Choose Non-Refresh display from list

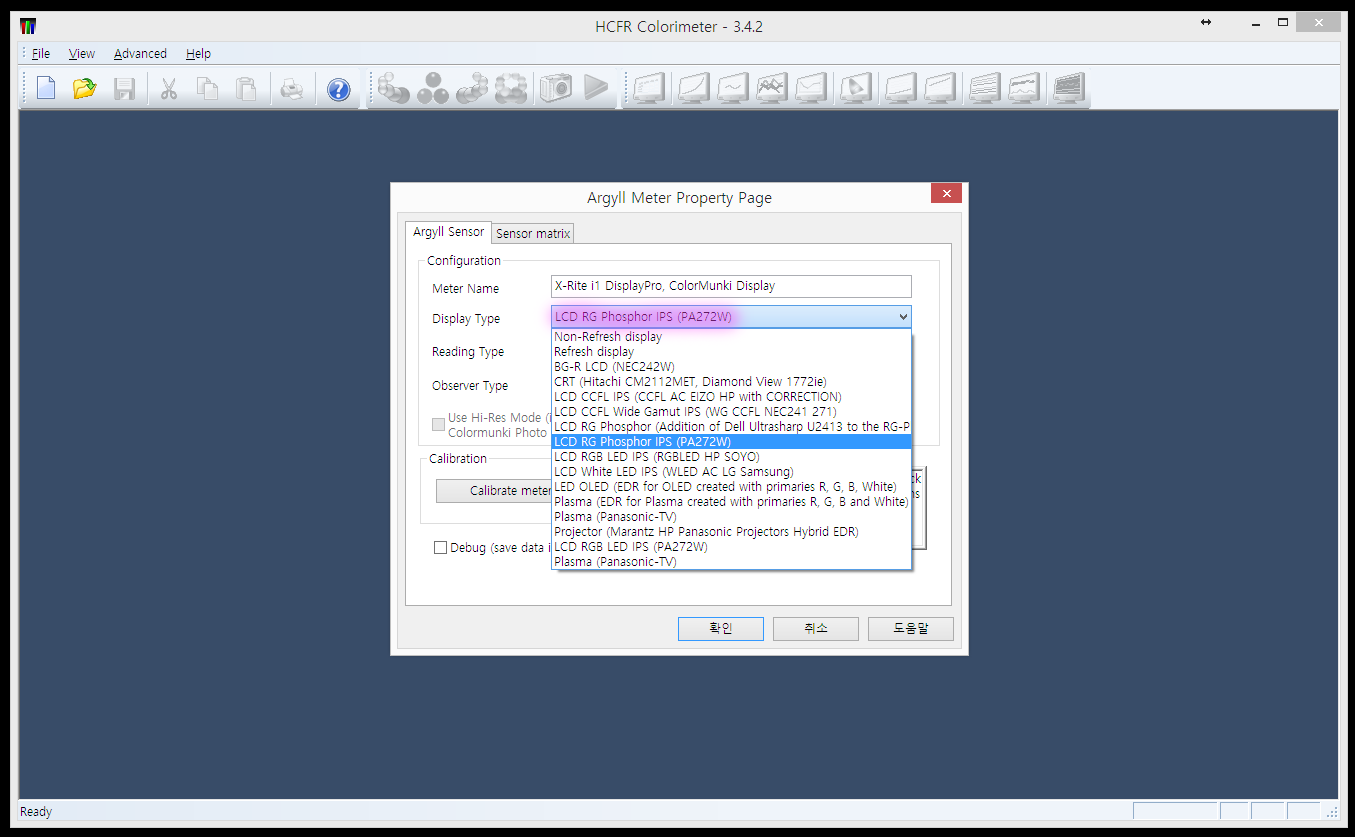coord(731,337)
